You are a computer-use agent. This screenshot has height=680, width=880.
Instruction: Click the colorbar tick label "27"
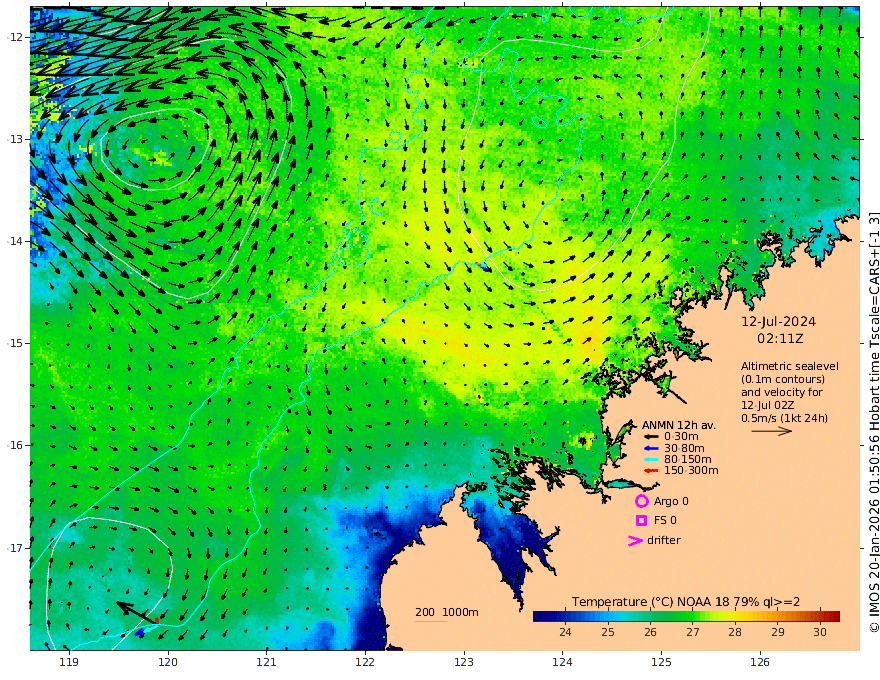click(693, 632)
